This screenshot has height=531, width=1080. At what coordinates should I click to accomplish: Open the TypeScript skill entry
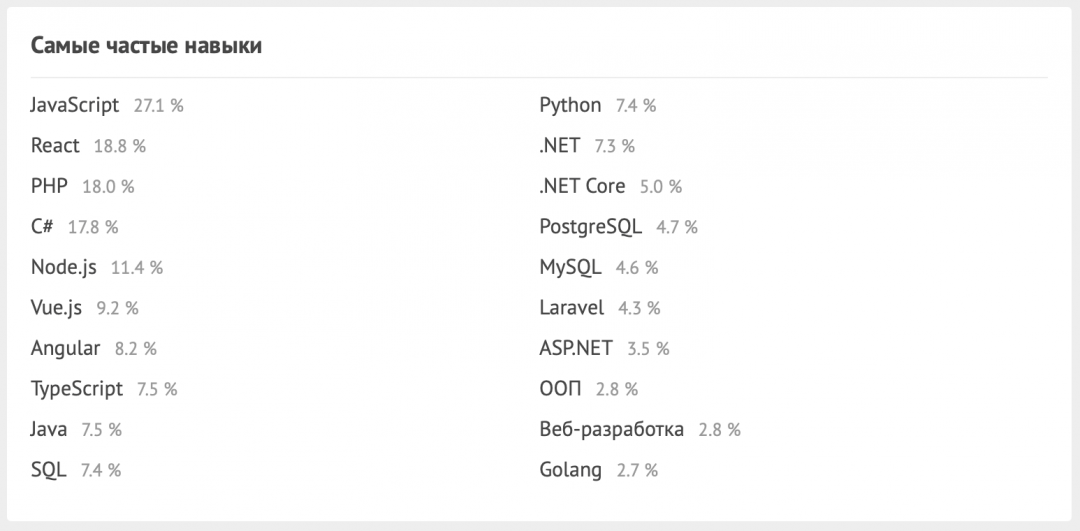tap(77, 389)
